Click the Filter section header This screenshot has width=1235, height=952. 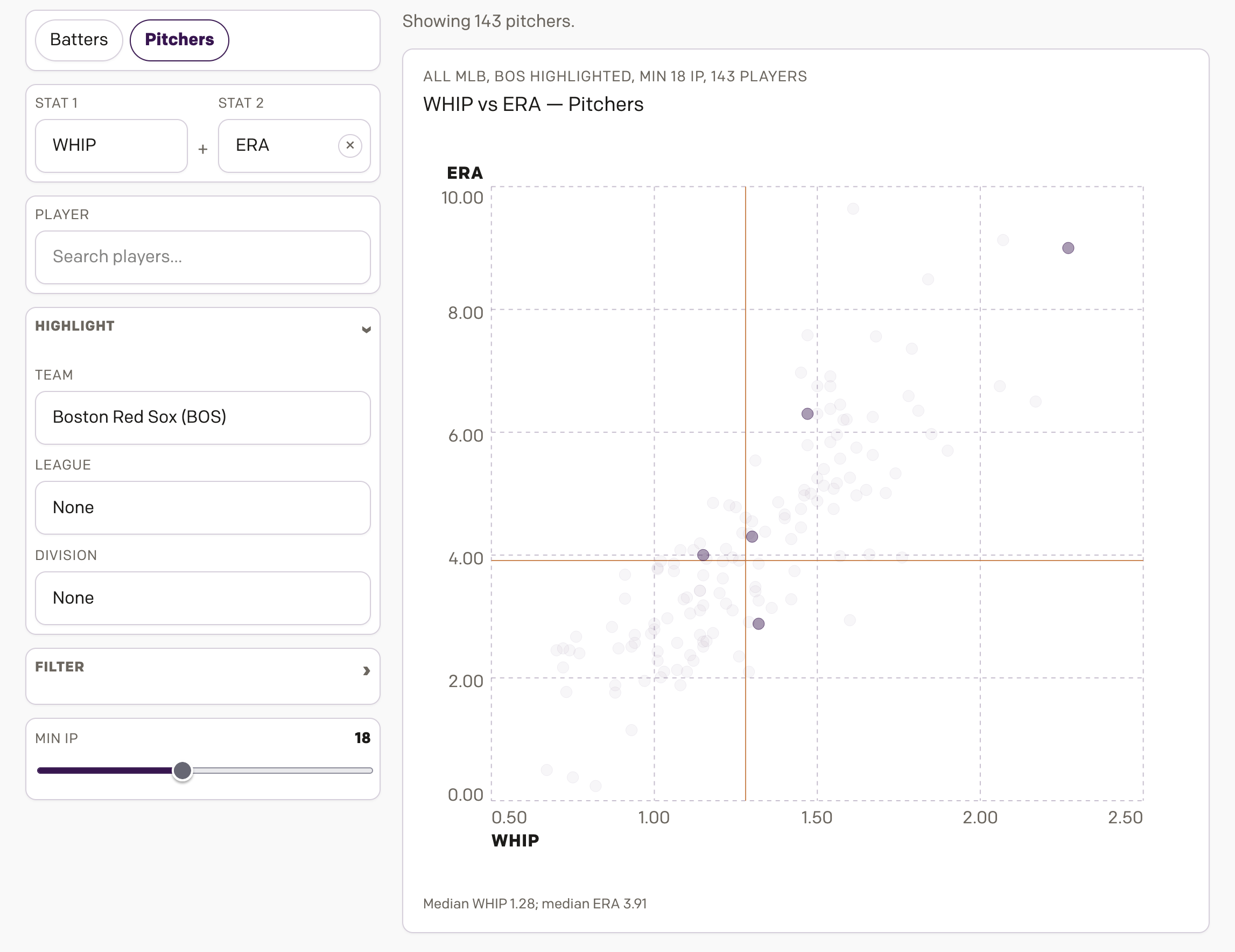point(60,667)
